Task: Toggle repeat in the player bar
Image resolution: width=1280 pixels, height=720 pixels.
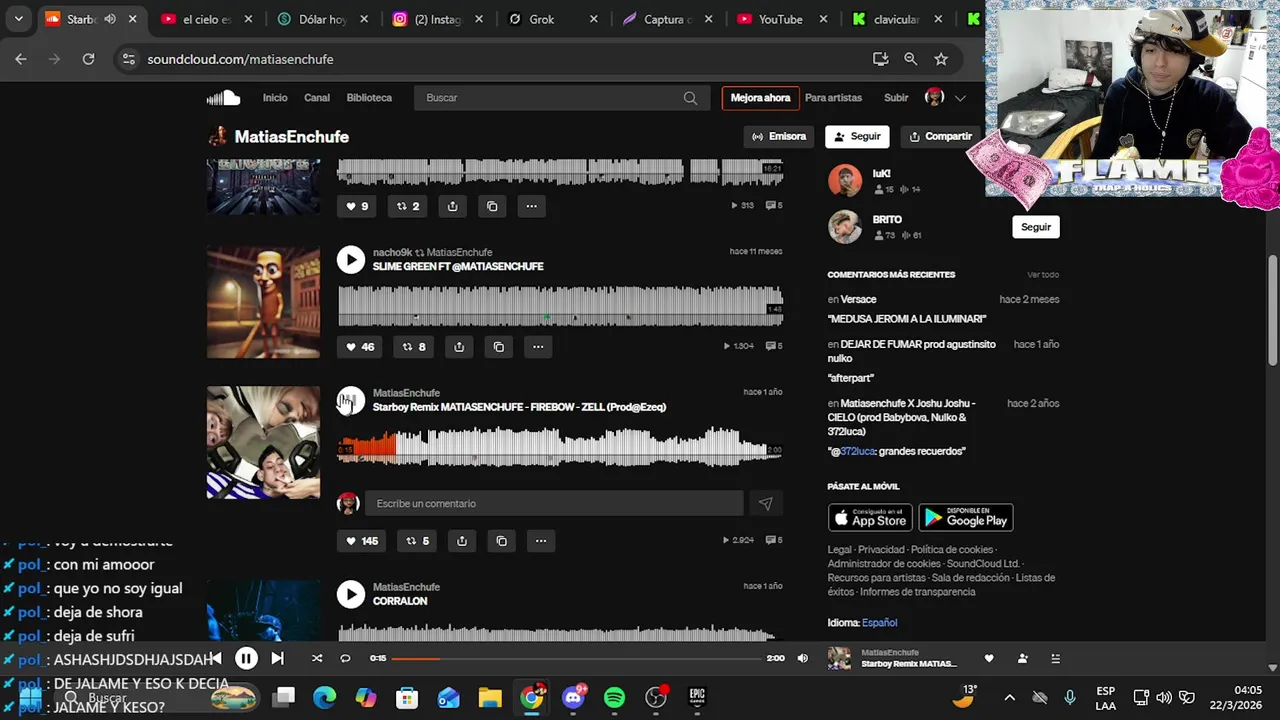Action: tap(345, 658)
